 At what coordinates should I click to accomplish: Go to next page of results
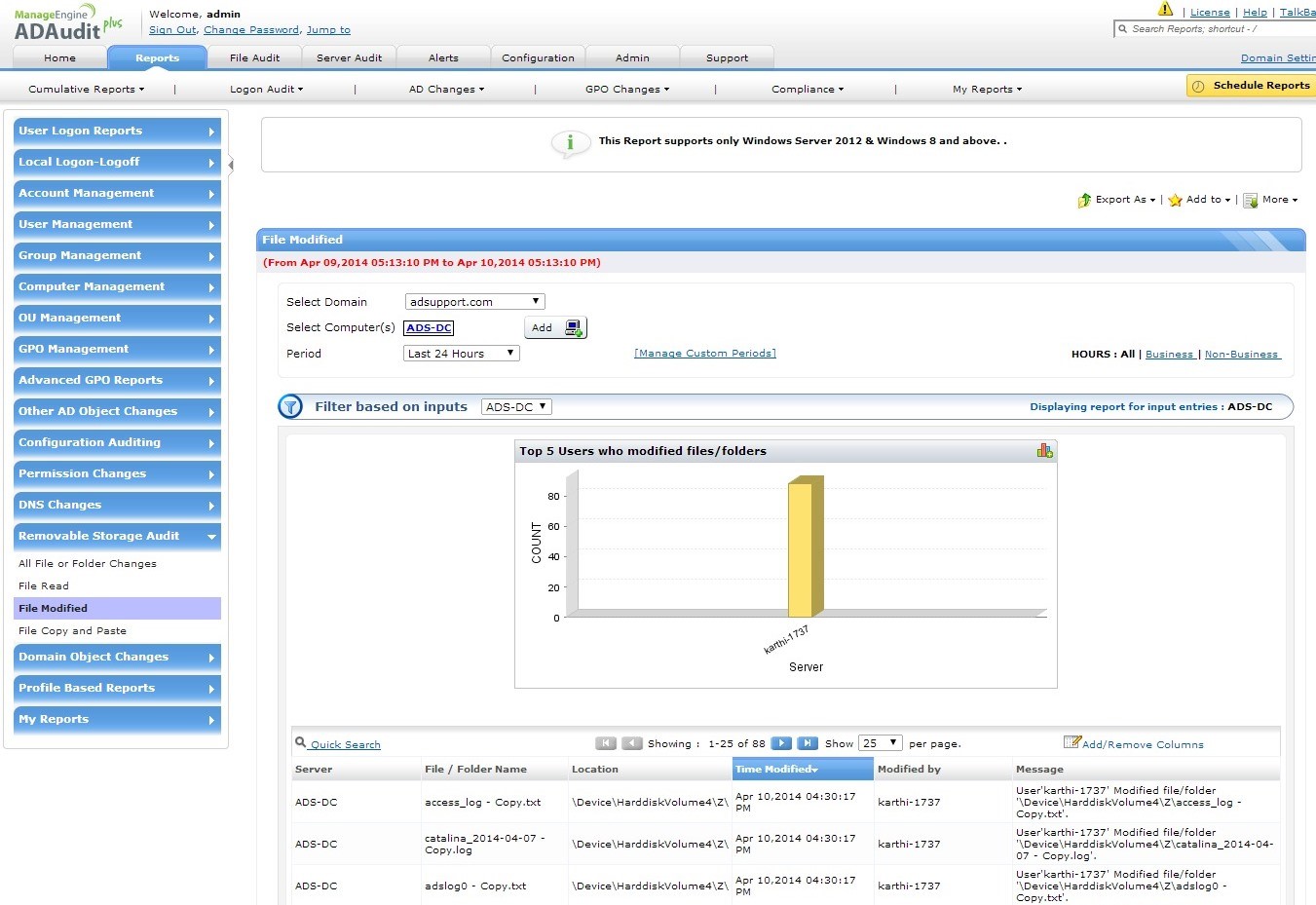(x=780, y=743)
